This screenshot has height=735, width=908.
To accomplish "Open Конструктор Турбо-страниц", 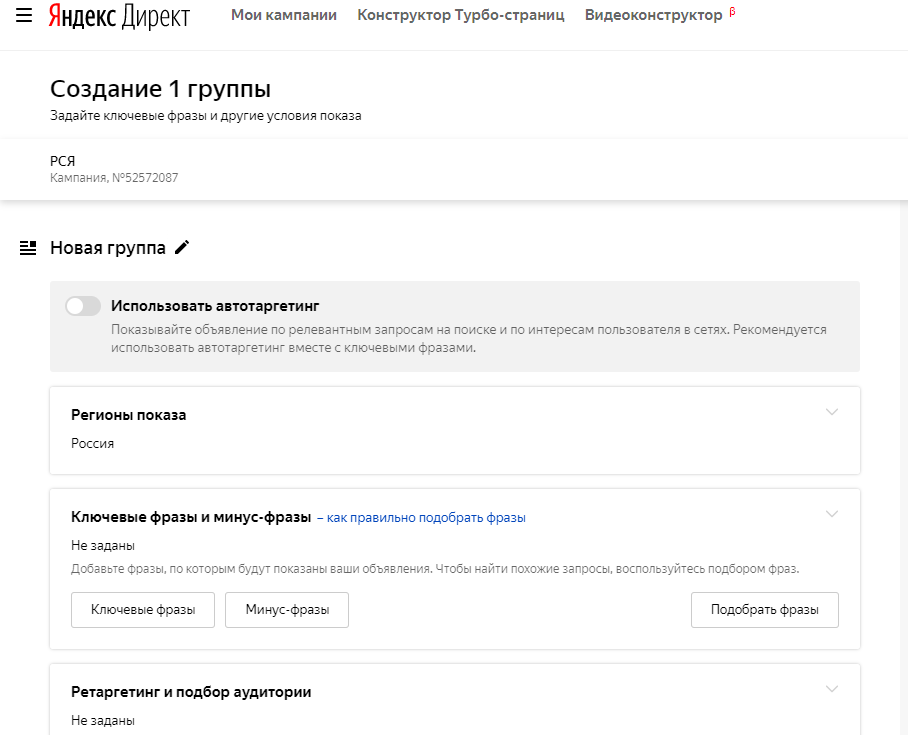I will (x=461, y=15).
